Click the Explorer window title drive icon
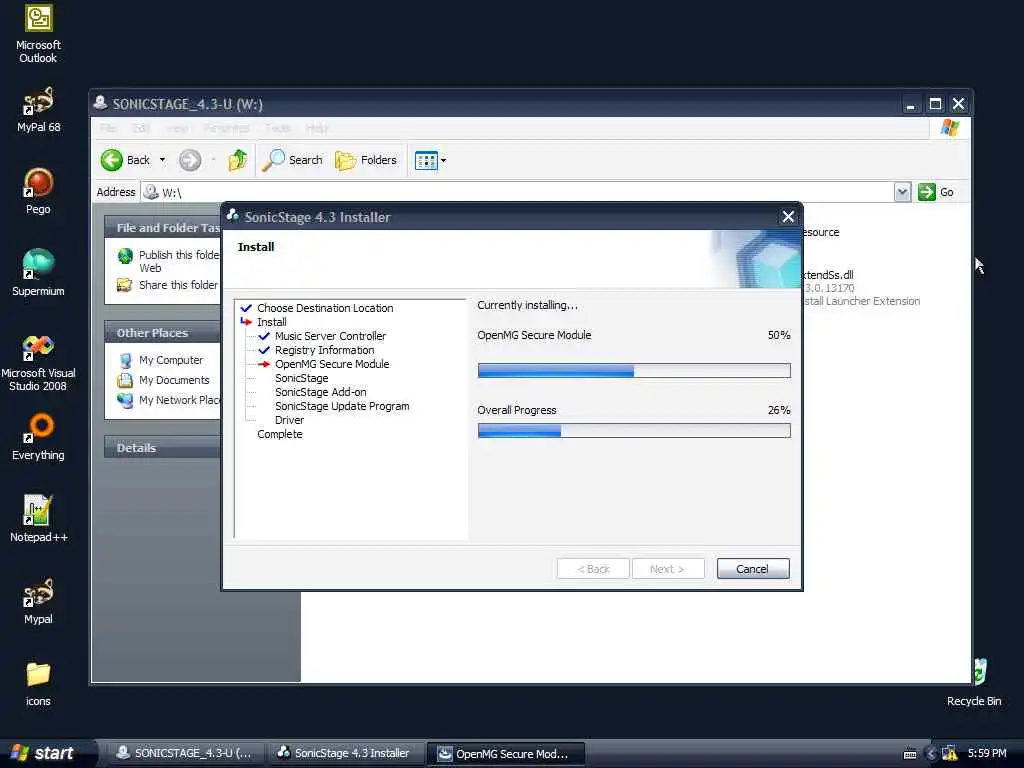Screen dimensions: 1024x768 click(101, 103)
